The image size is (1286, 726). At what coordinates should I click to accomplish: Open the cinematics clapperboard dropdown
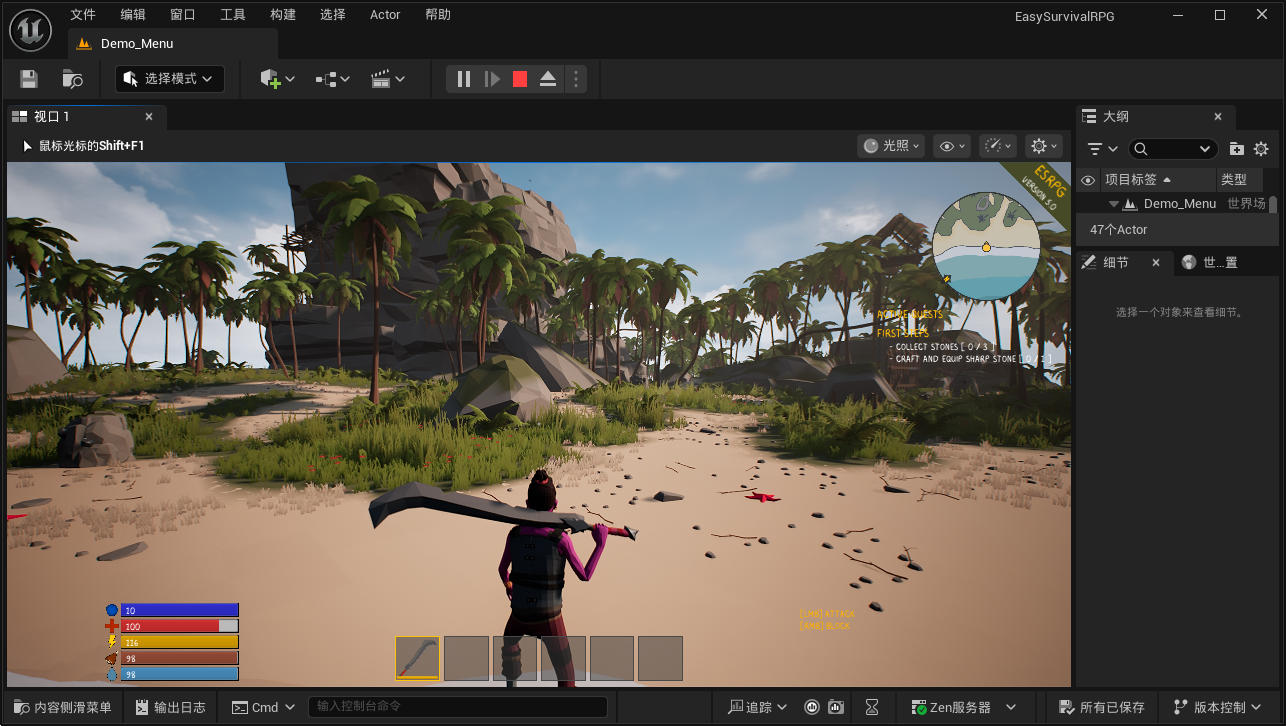(388, 79)
